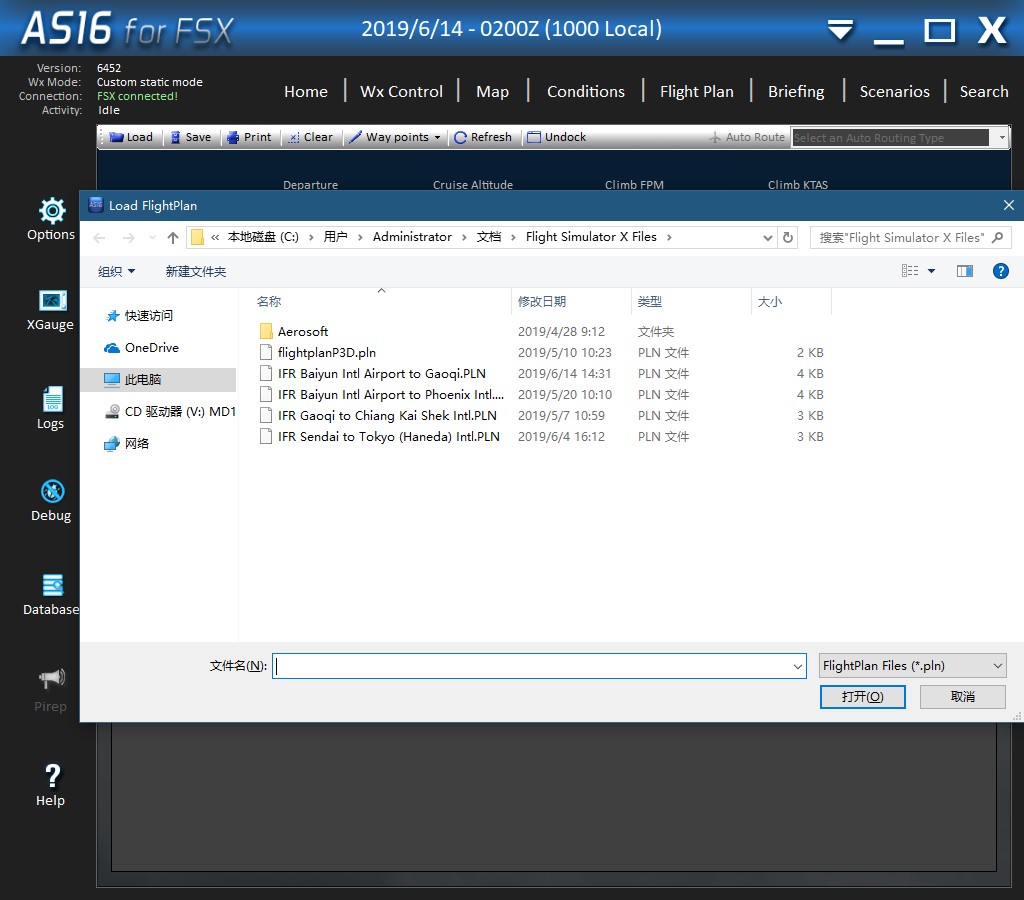1024x900 pixels.
Task: Open the 组织 dropdown menu
Action: tap(116, 272)
